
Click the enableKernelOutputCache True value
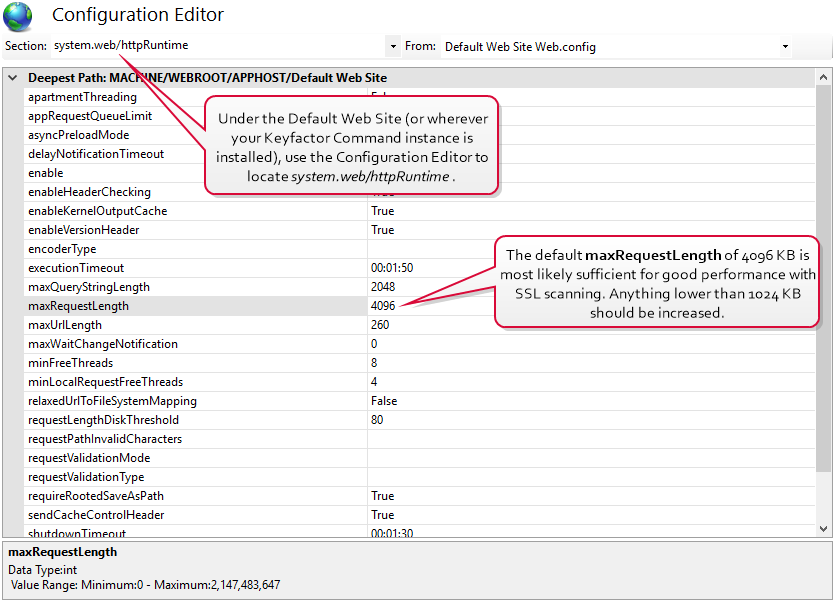[x=382, y=211]
